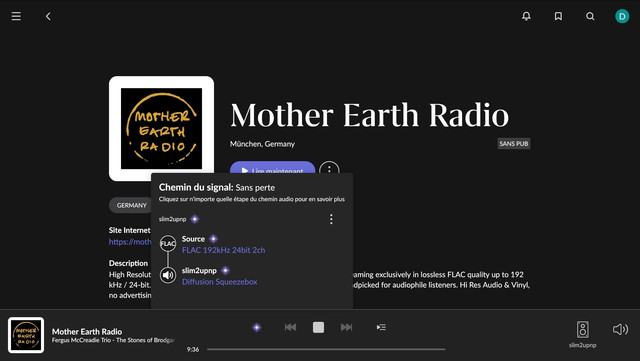Open notifications bell
The image size is (640, 361).
(527, 16)
